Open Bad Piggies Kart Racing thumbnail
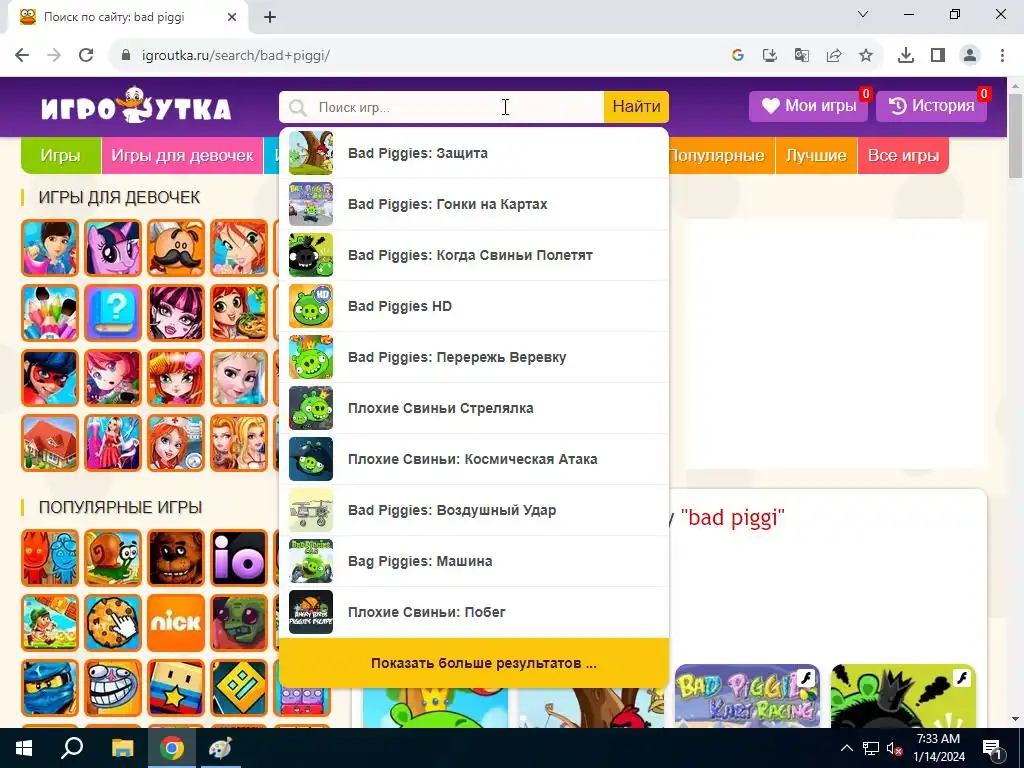The image size is (1024, 768). pos(747,696)
